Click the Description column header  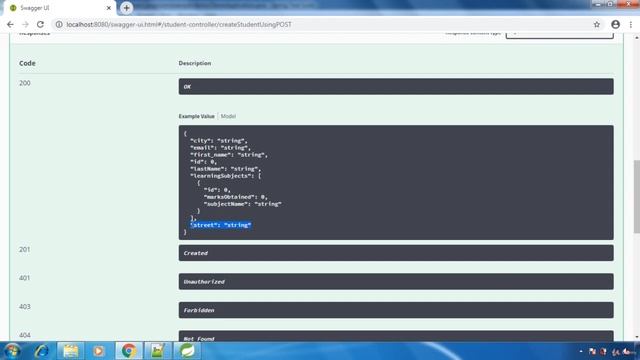click(x=195, y=63)
